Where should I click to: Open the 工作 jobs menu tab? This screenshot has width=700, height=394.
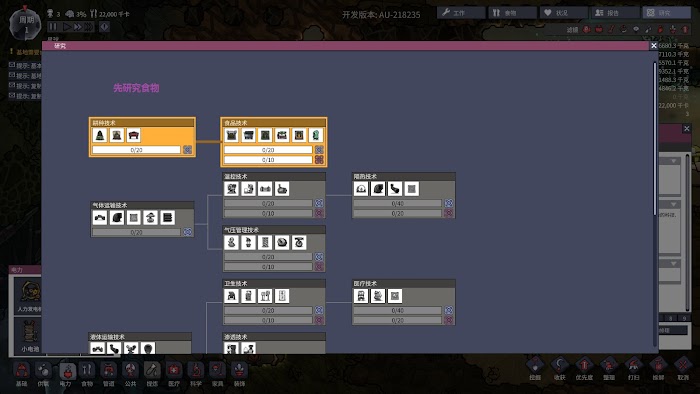click(461, 13)
